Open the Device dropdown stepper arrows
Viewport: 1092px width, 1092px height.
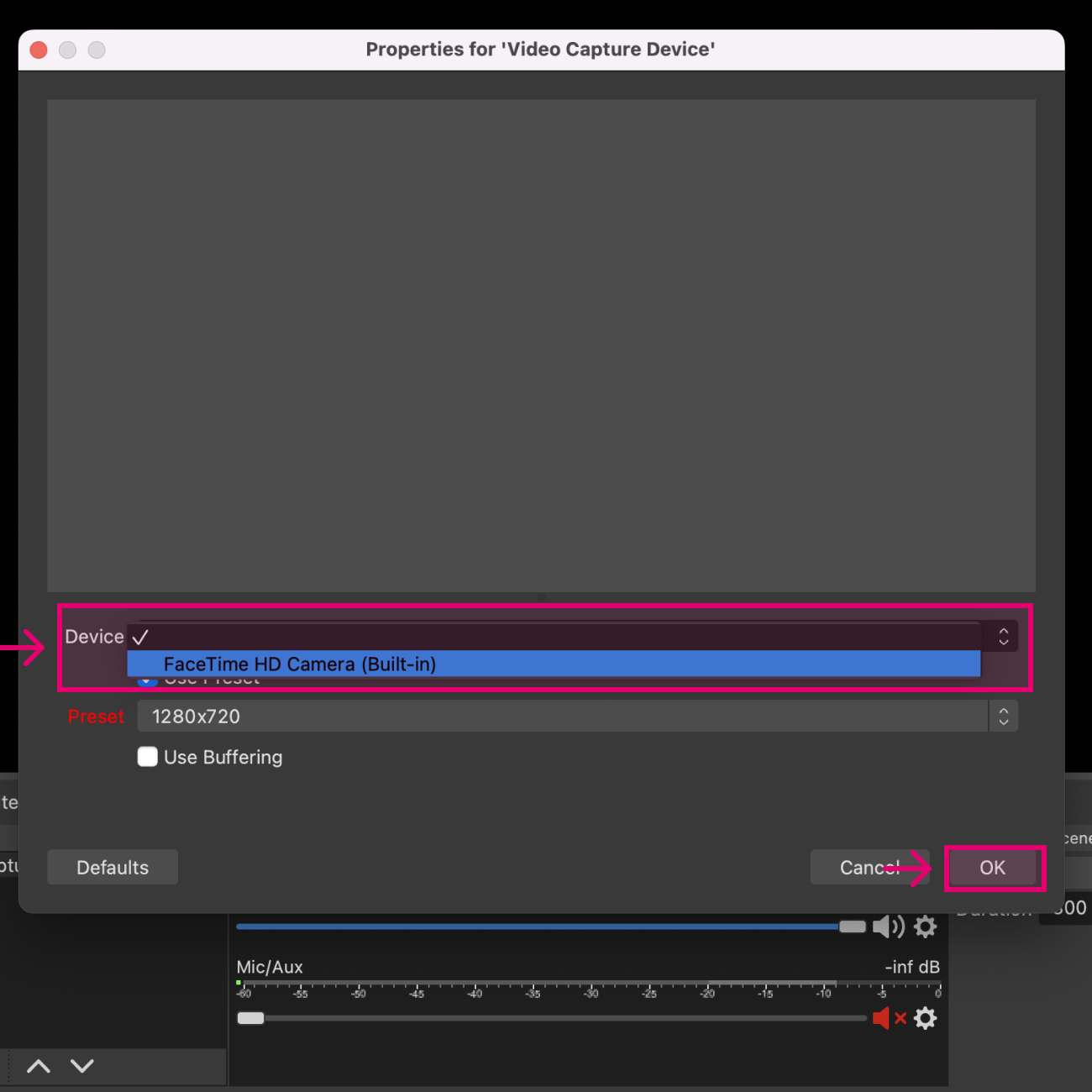tap(1003, 637)
